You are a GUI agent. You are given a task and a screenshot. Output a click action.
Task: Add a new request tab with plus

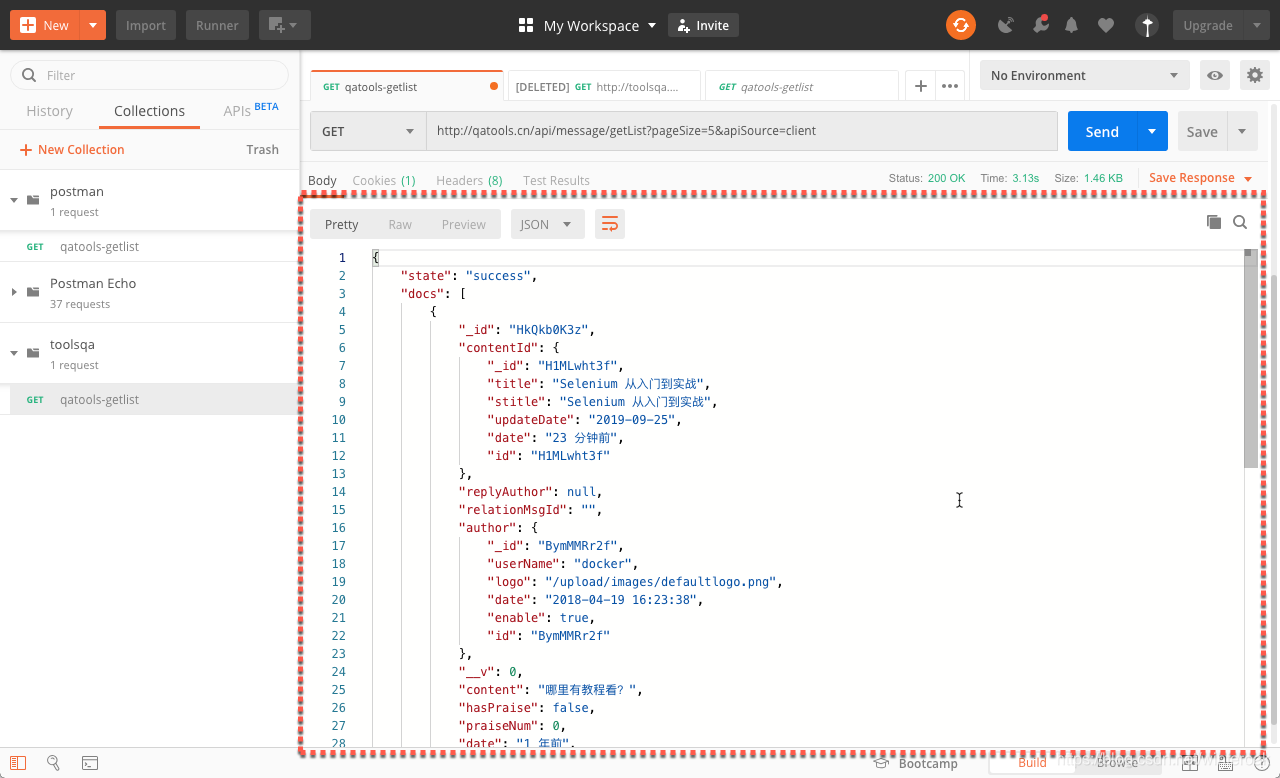(920, 86)
